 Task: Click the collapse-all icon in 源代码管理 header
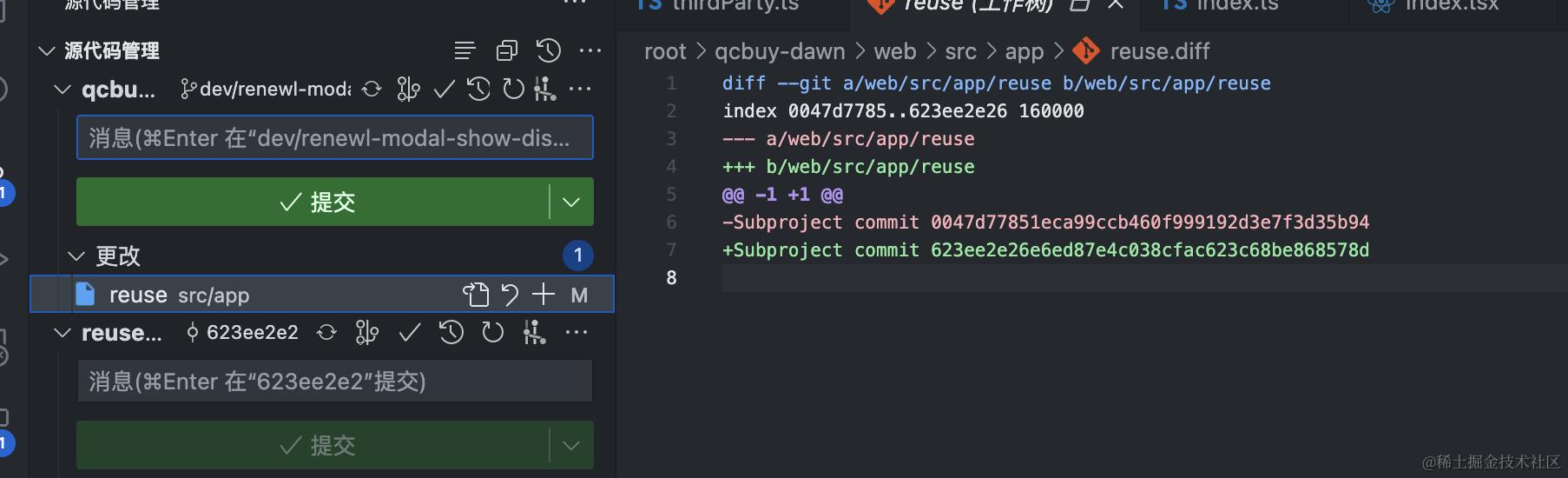[506, 51]
